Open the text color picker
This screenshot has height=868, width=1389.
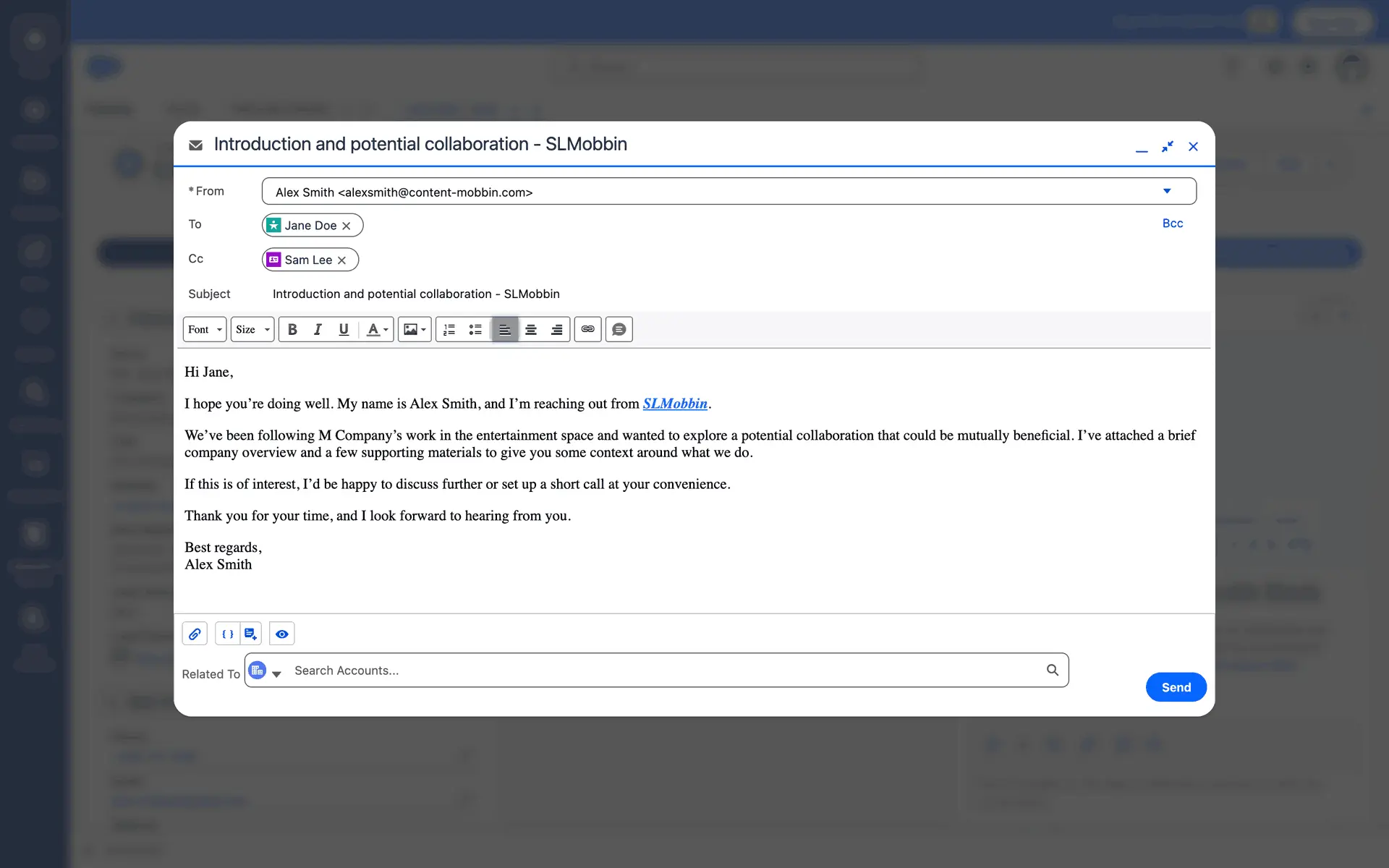coord(377,330)
